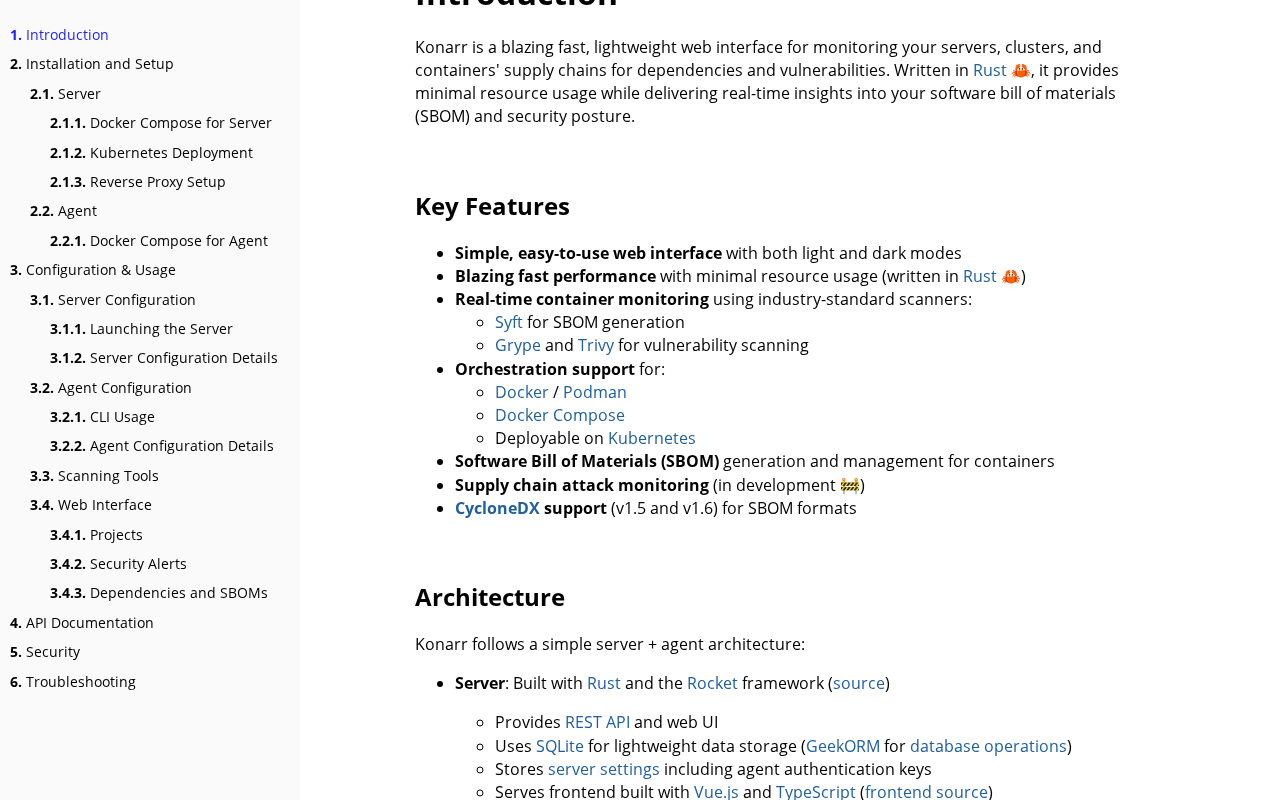Screen dimensions: 1280x800
Task: Click the REST API link
Action: point(597,722)
